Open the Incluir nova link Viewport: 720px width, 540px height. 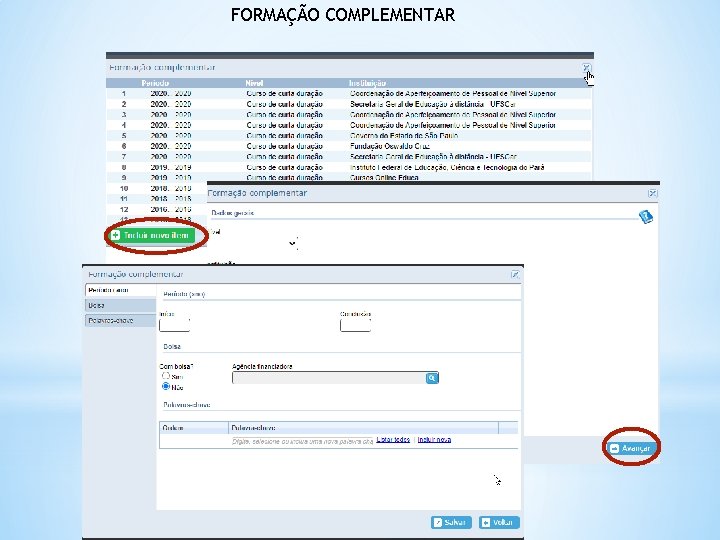pyautogui.click(x=434, y=440)
